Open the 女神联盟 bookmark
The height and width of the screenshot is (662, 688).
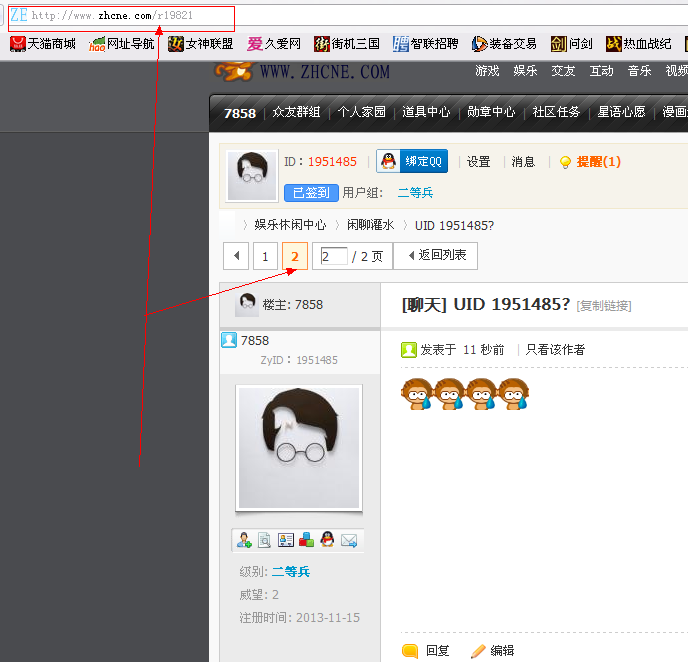(x=200, y=44)
